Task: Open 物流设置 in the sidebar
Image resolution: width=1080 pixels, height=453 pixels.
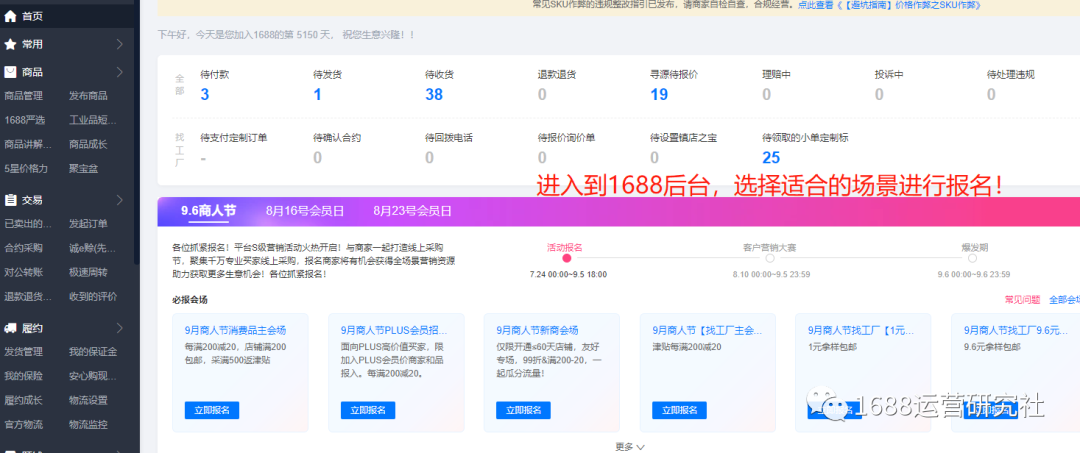Action: pyautogui.click(x=88, y=400)
